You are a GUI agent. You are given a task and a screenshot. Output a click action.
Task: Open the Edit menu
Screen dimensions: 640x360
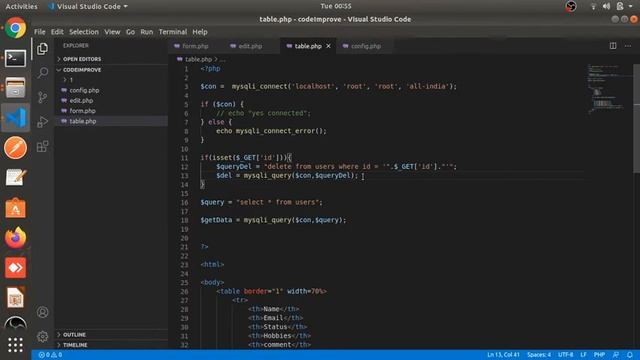point(57,32)
